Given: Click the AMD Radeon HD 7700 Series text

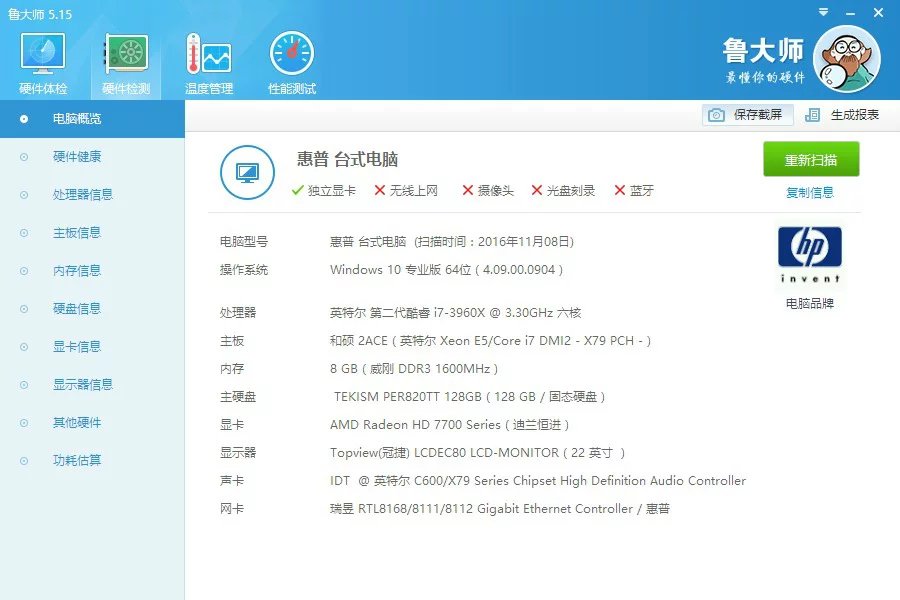Looking at the screenshot, I should pos(449,425).
